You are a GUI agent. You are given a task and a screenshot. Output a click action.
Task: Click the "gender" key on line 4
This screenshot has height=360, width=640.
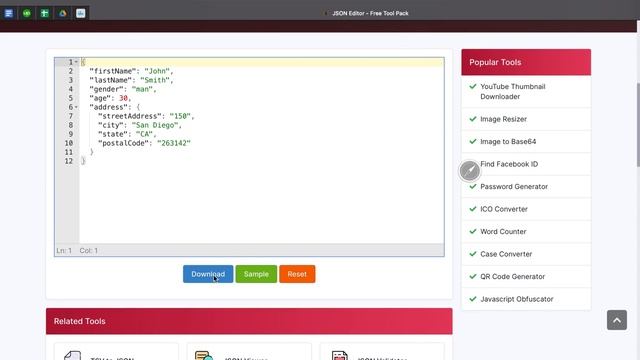(x=106, y=89)
